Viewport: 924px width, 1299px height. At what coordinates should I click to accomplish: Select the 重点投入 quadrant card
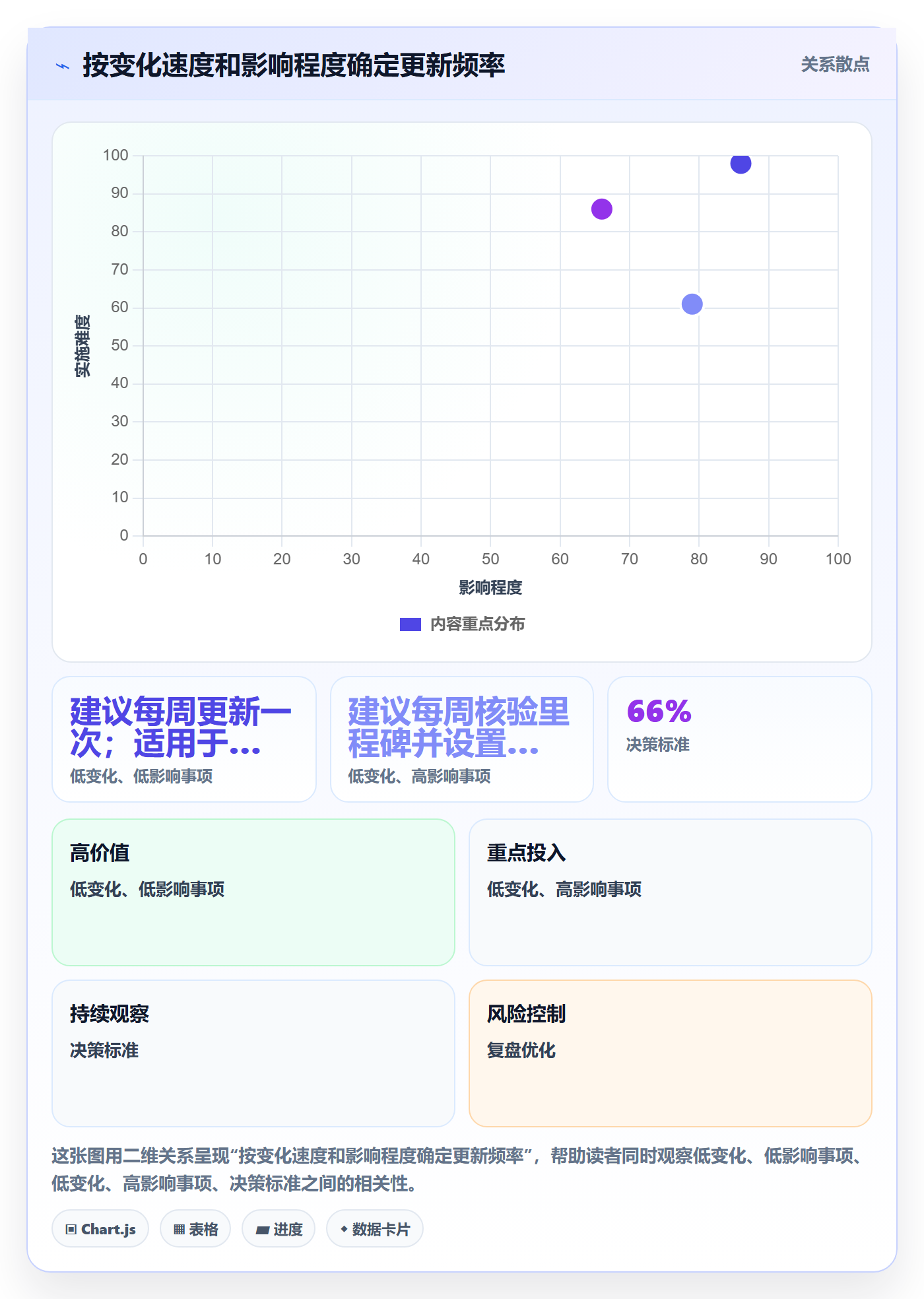tap(671, 892)
